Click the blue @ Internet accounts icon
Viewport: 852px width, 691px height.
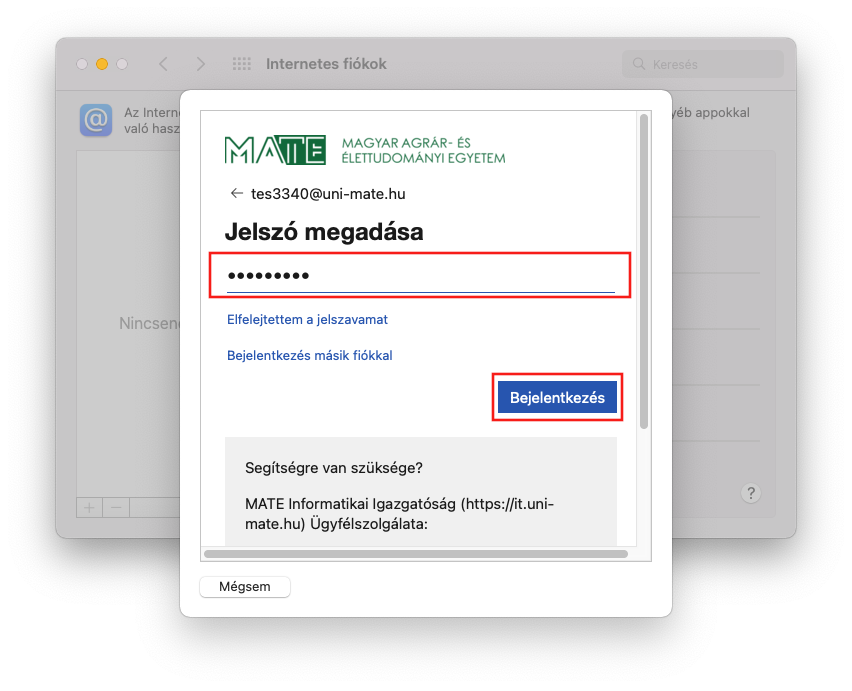[96, 121]
